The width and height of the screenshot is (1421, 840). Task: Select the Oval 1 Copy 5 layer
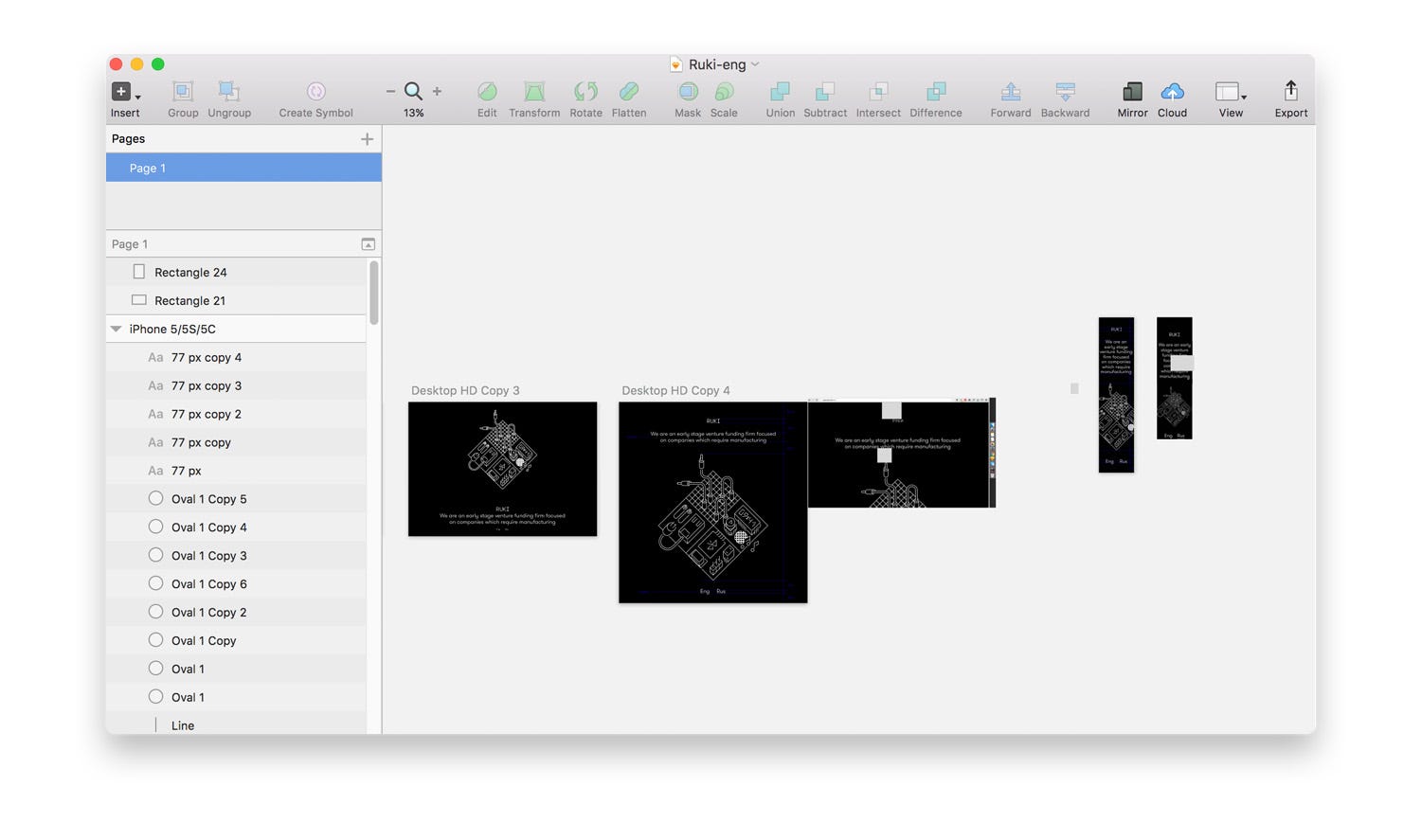point(236,499)
